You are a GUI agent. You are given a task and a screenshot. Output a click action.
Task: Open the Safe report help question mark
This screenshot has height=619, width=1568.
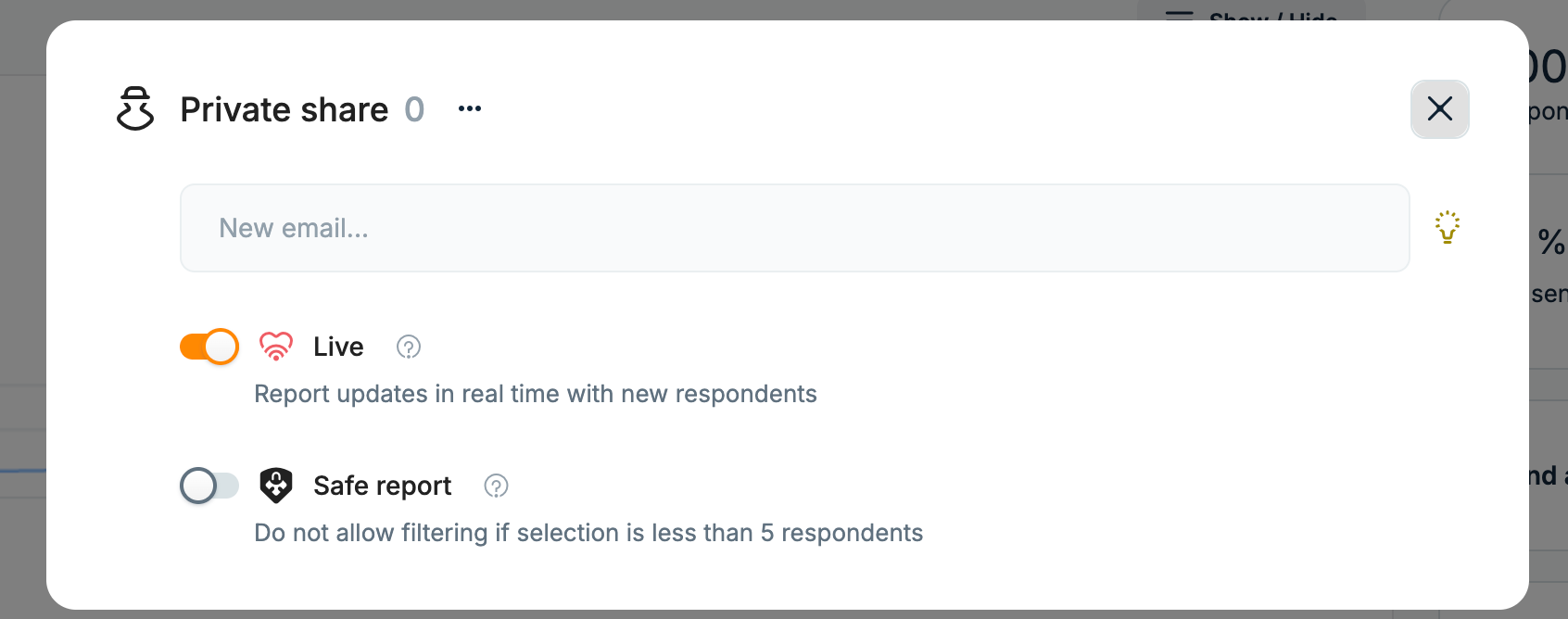[x=497, y=486]
